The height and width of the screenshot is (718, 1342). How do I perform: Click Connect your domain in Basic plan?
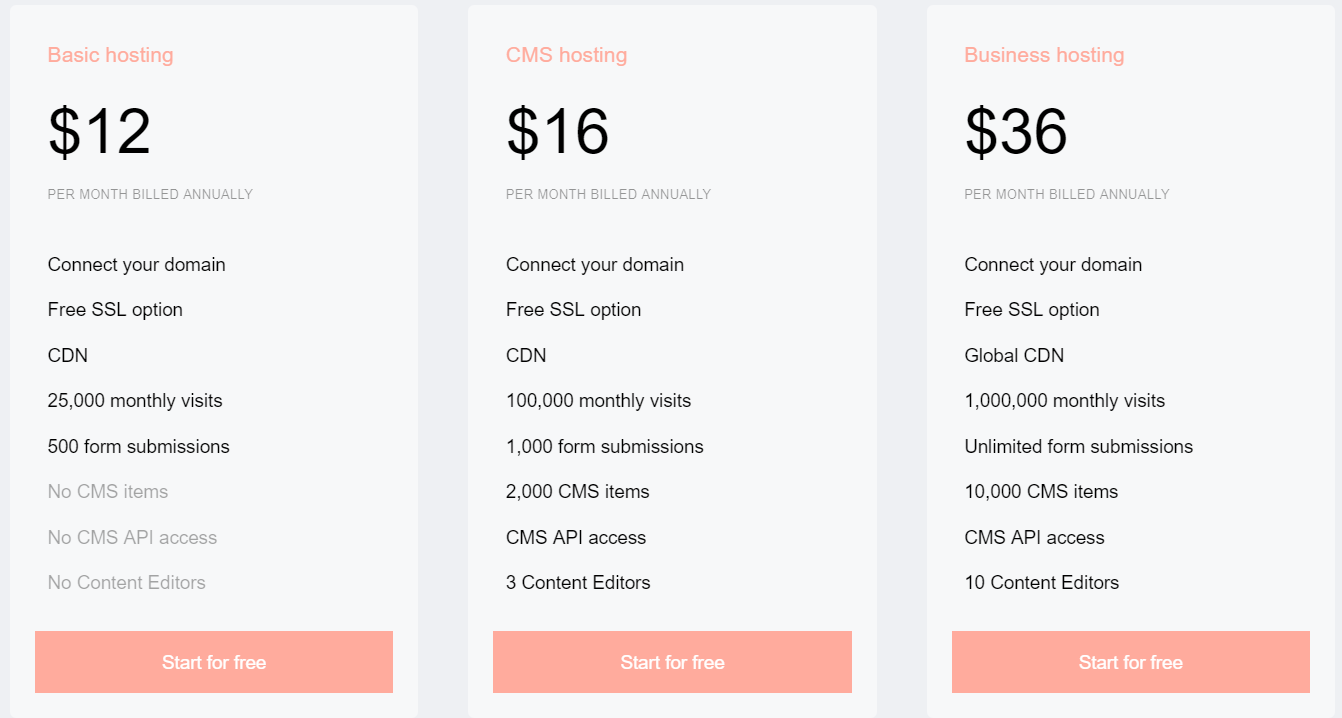click(x=136, y=264)
